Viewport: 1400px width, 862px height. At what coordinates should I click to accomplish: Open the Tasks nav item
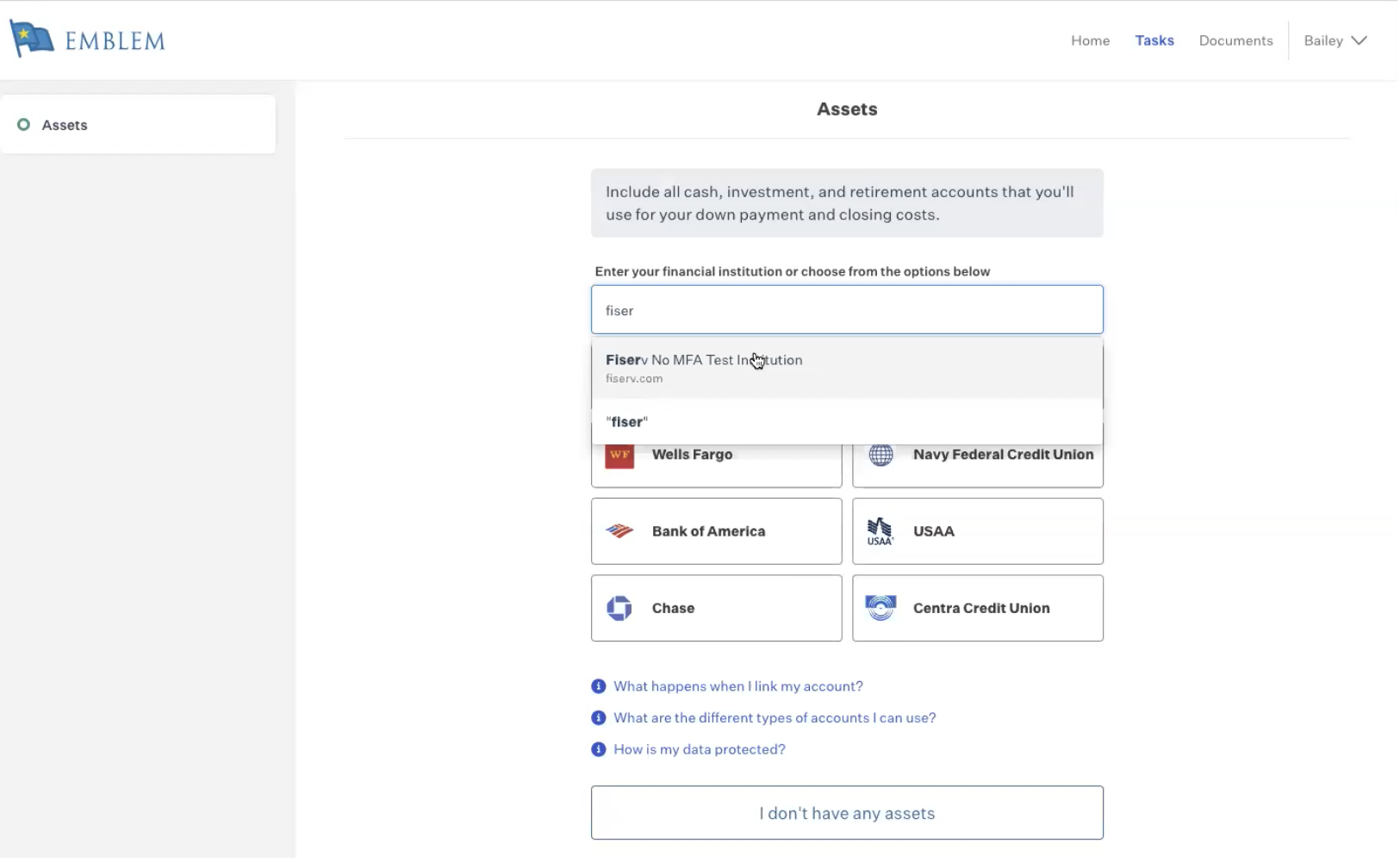tap(1154, 40)
